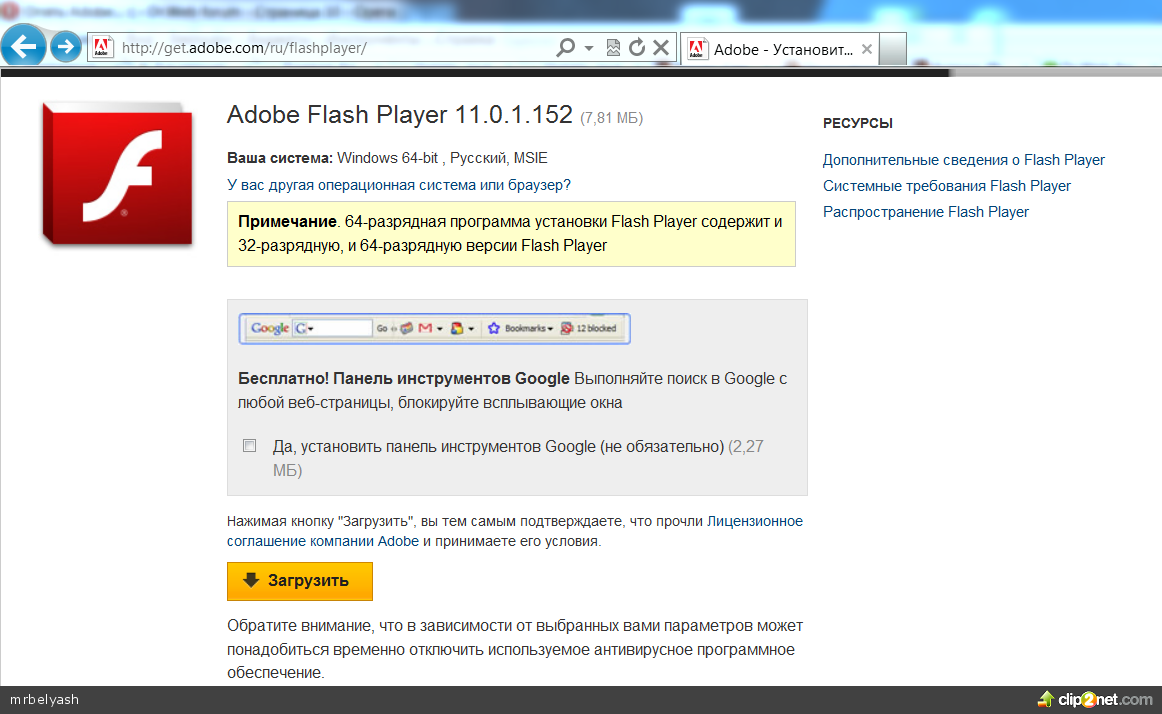Refresh the page with reload icon

(x=637, y=47)
